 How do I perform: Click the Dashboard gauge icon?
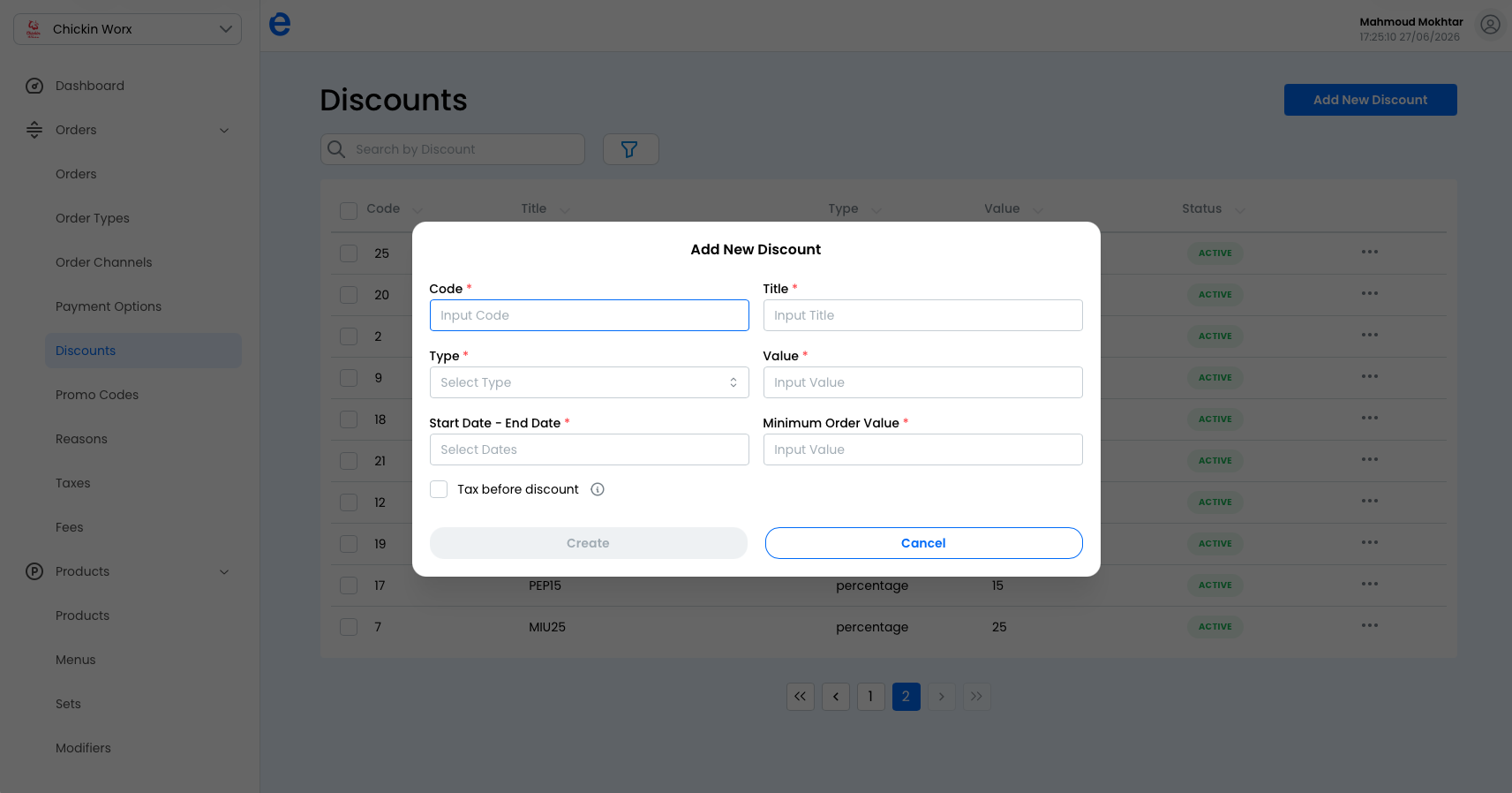pos(34,86)
